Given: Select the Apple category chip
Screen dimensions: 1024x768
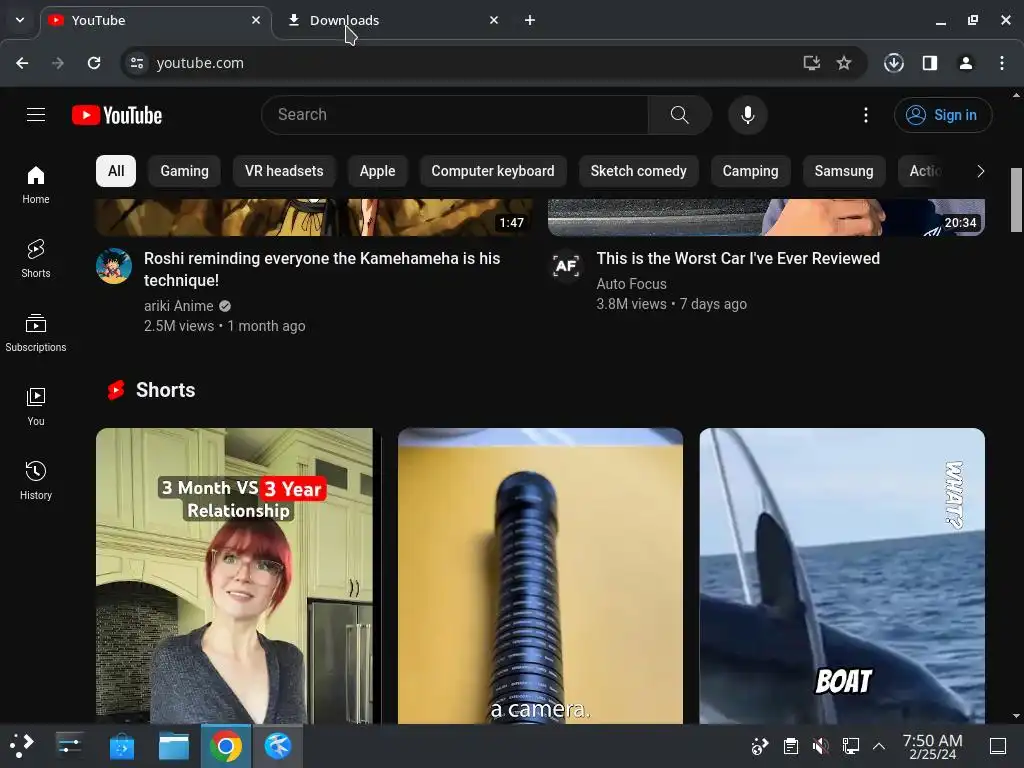Looking at the screenshot, I should 377,171.
